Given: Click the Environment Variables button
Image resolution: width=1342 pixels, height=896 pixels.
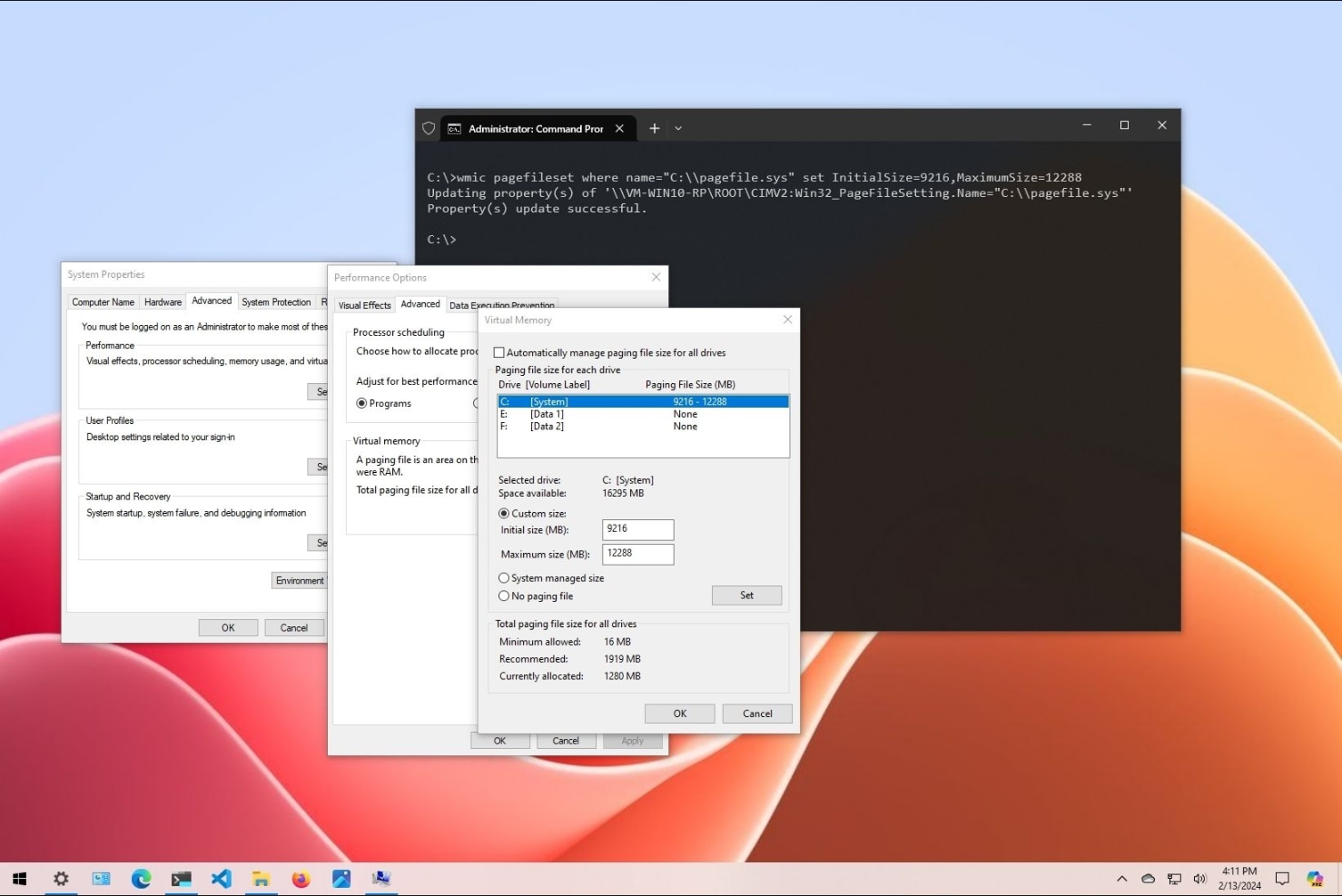Looking at the screenshot, I should point(299,580).
